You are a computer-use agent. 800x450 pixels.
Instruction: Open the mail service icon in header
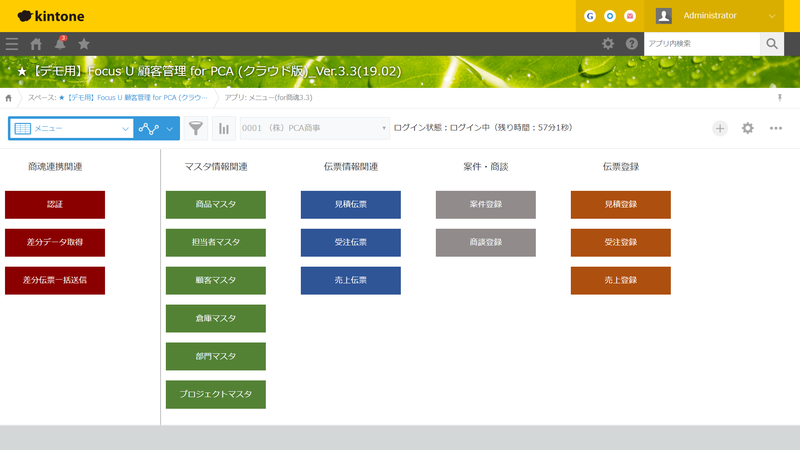(630, 16)
